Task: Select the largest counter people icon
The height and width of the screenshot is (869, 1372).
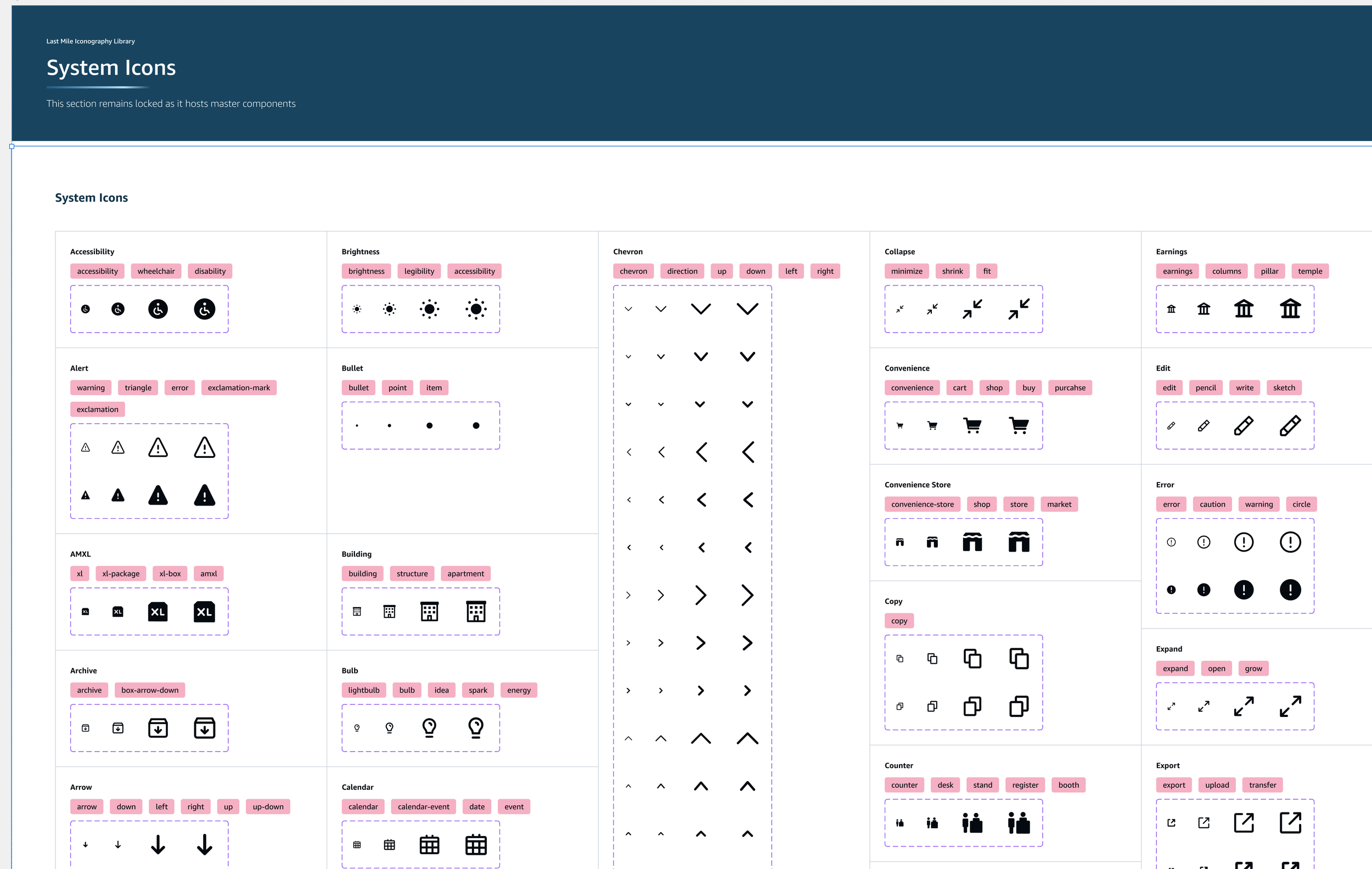Action: pyautogui.click(x=1019, y=823)
